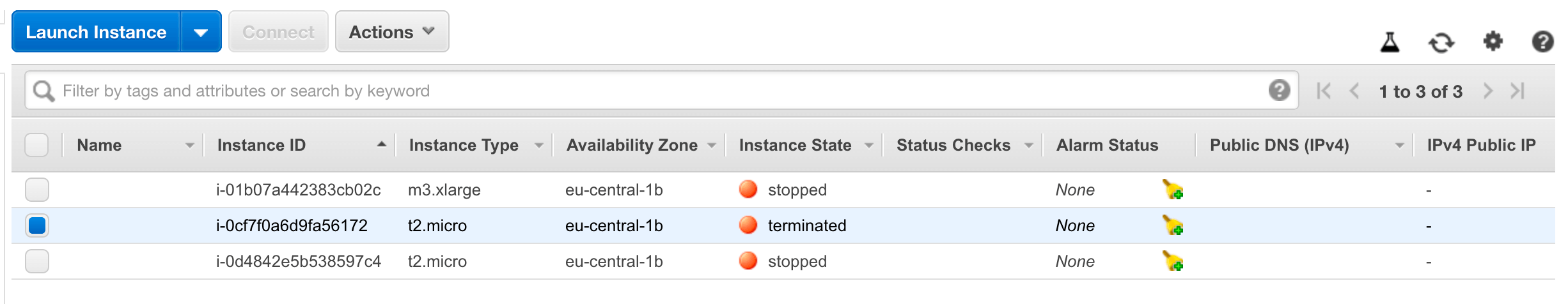Add alarm for the terminated instance
The image size is (1568, 304).
1173,225
